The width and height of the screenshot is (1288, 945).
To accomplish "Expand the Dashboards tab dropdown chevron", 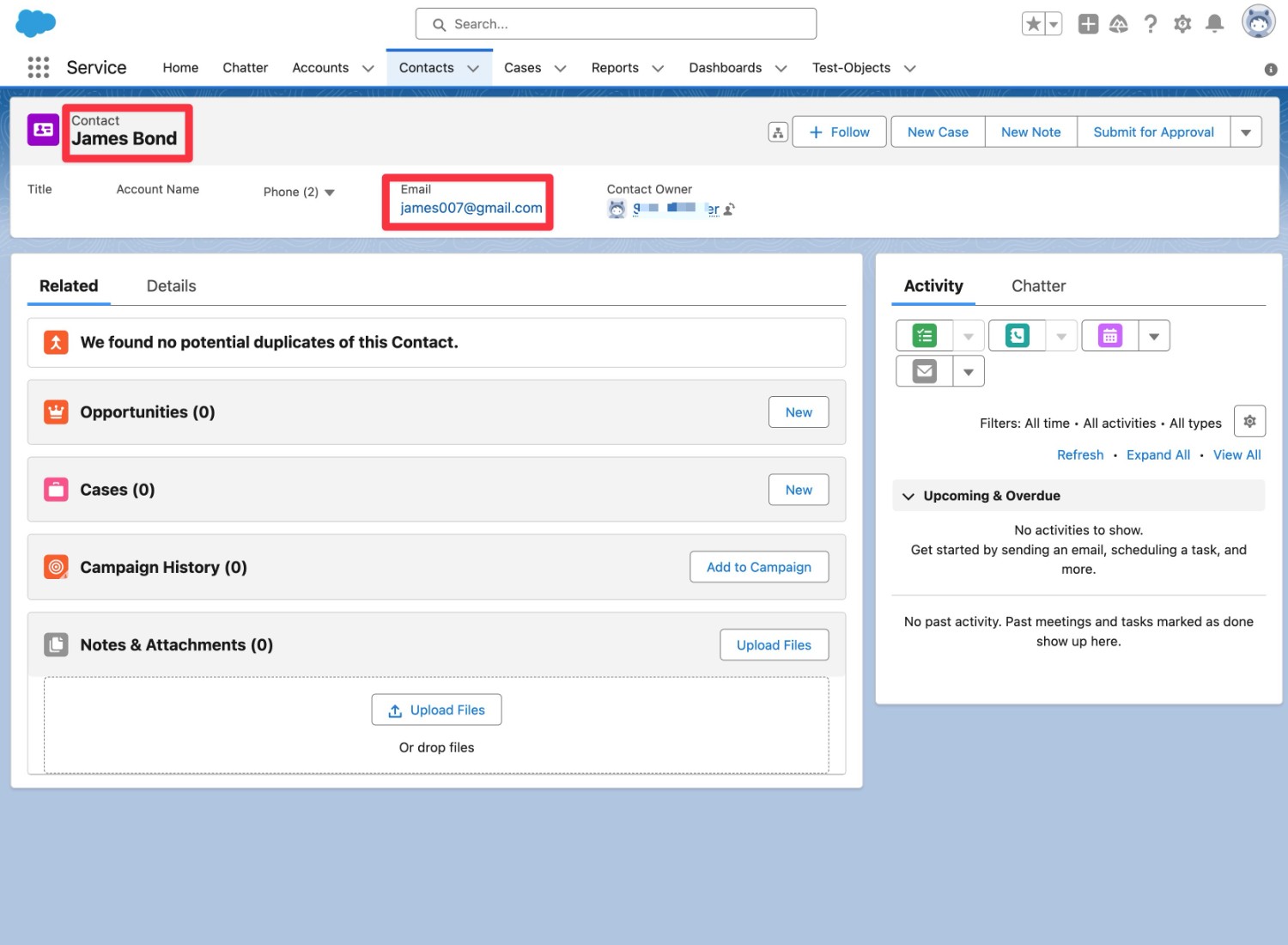I will point(781,69).
